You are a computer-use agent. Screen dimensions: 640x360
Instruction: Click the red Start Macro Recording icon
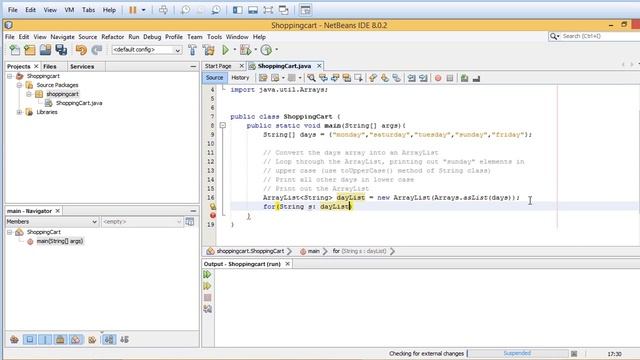438,78
